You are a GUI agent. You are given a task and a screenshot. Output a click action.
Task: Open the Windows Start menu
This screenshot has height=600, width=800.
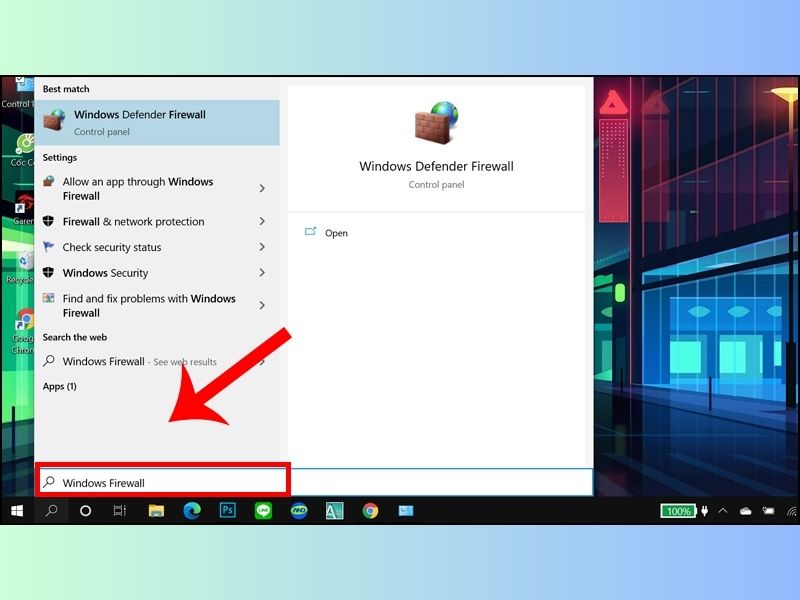(x=17, y=511)
